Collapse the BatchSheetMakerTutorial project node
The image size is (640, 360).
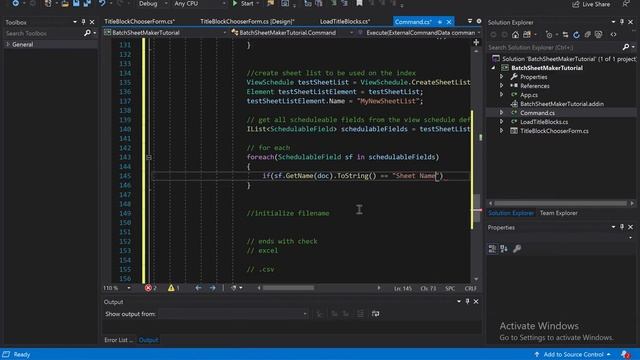click(493, 68)
